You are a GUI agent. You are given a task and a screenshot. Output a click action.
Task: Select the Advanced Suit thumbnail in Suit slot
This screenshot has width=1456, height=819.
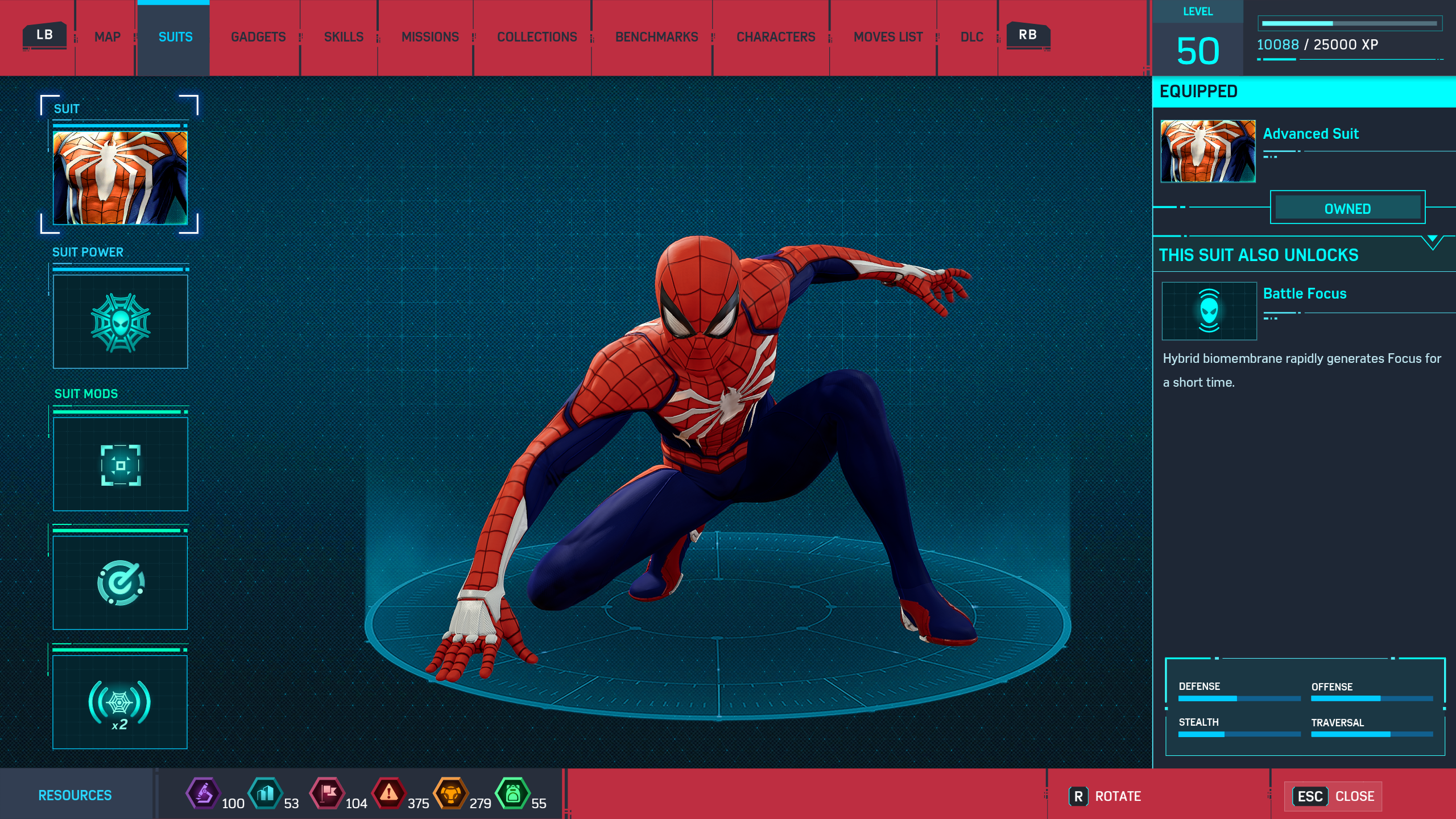(120, 177)
